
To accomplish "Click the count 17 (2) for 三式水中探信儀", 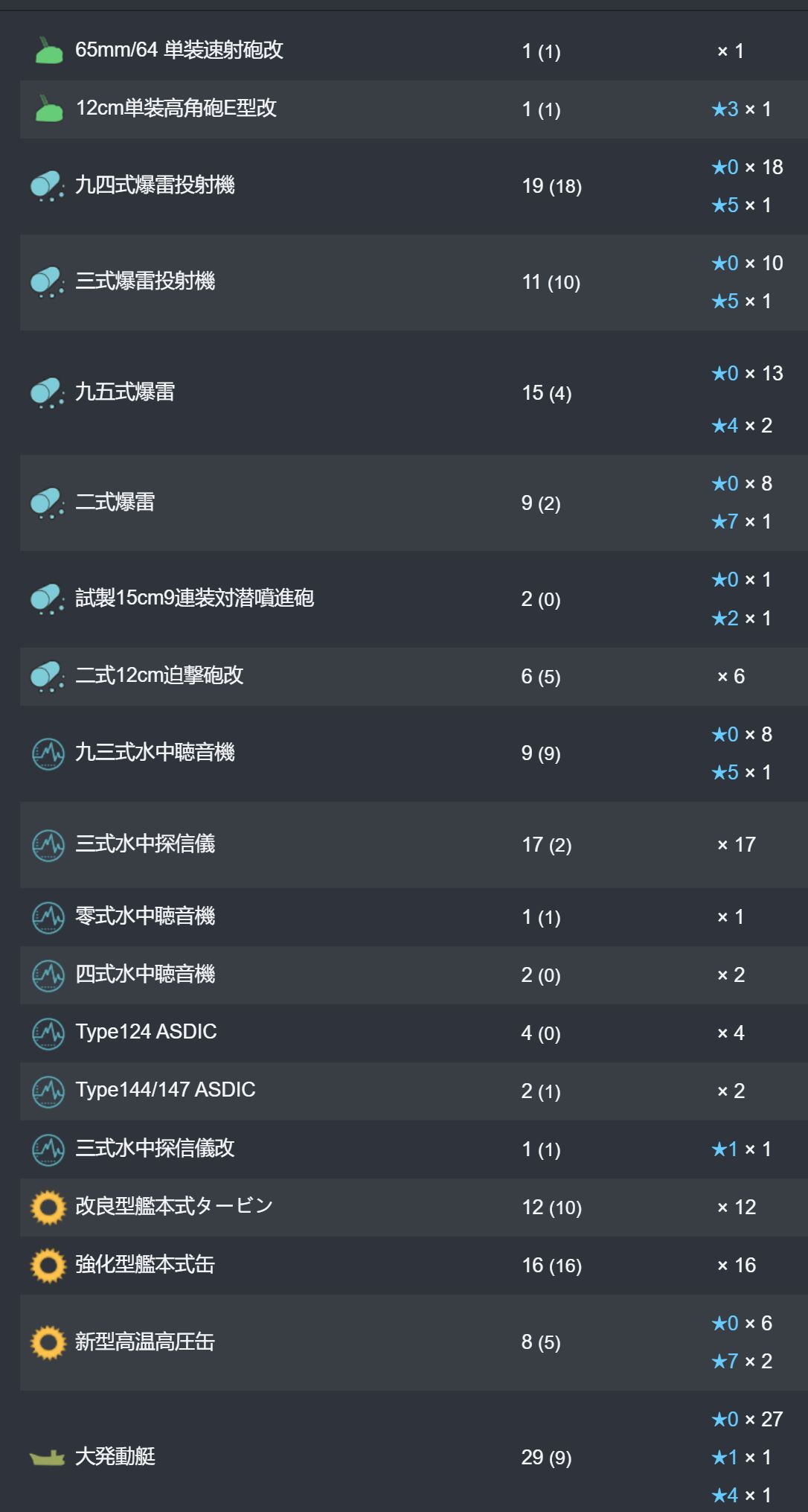I will (547, 845).
